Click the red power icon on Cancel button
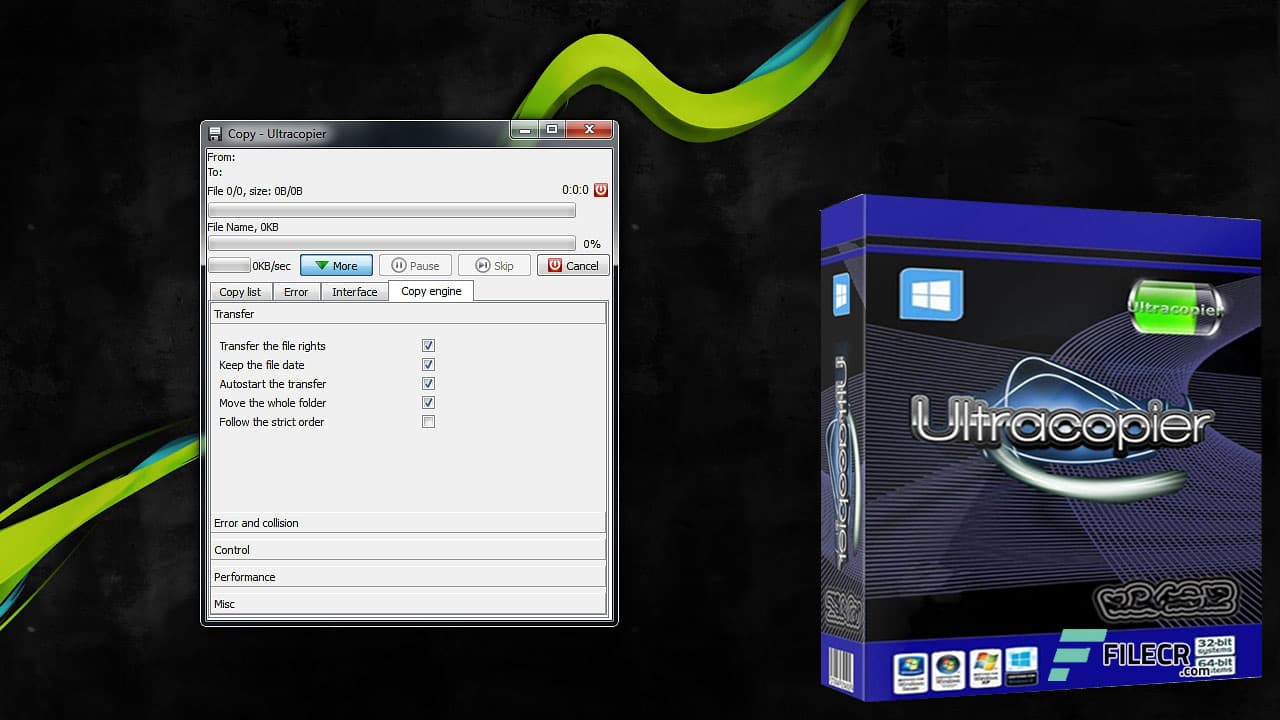This screenshot has width=1280, height=720. point(557,265)
